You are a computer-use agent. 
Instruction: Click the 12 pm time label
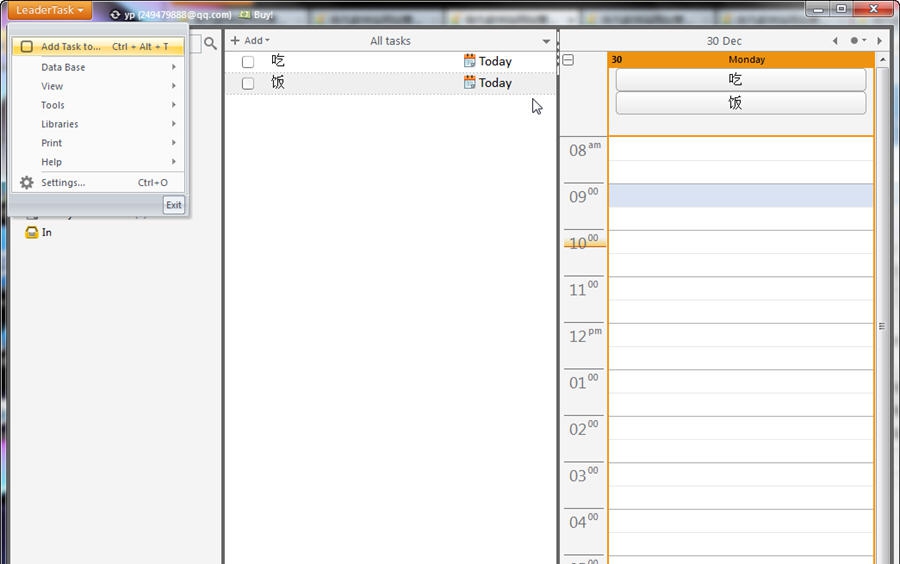point(585,336)
